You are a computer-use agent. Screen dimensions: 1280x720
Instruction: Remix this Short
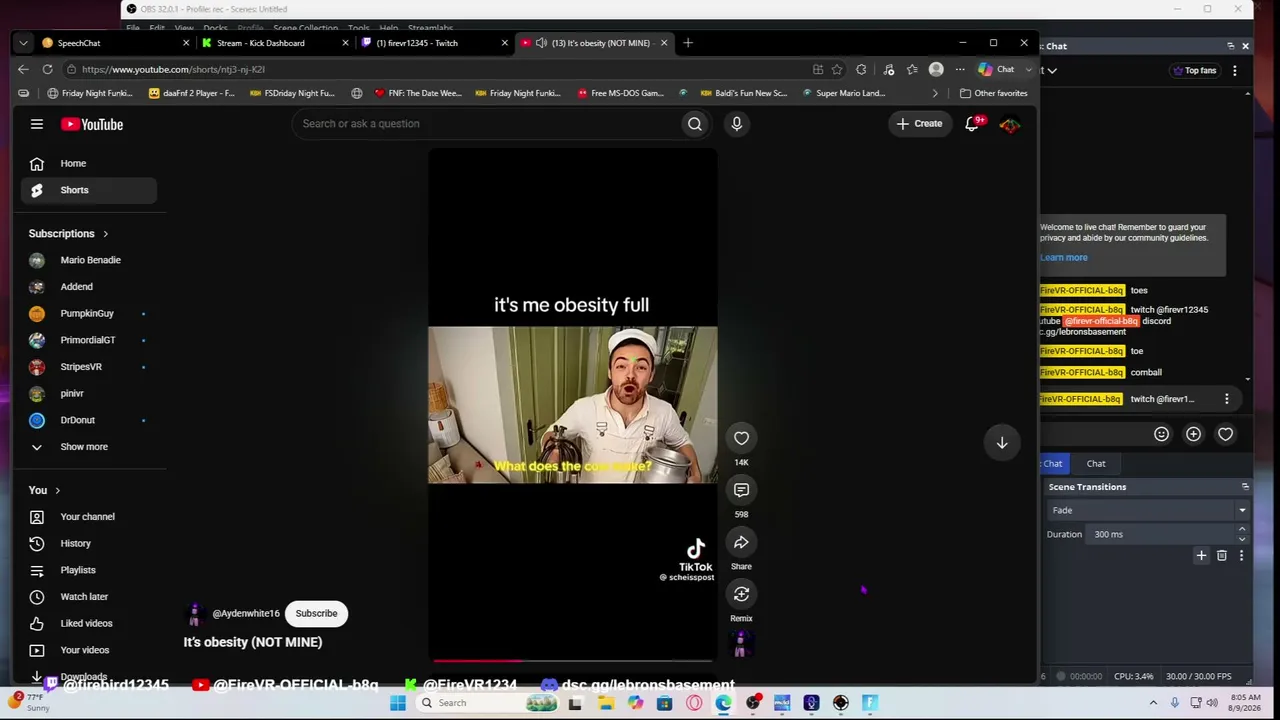click(x=741, y=594)
